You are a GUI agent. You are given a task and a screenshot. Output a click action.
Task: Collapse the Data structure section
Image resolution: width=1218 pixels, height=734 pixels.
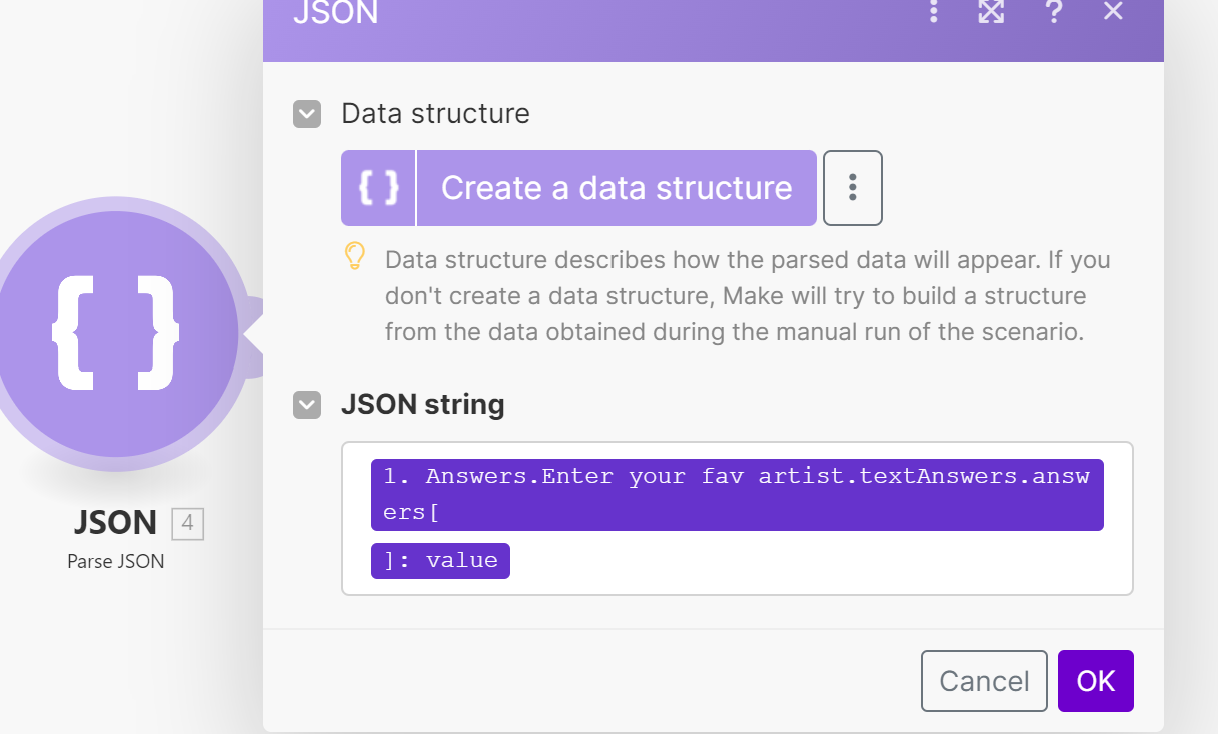(307, 114)
